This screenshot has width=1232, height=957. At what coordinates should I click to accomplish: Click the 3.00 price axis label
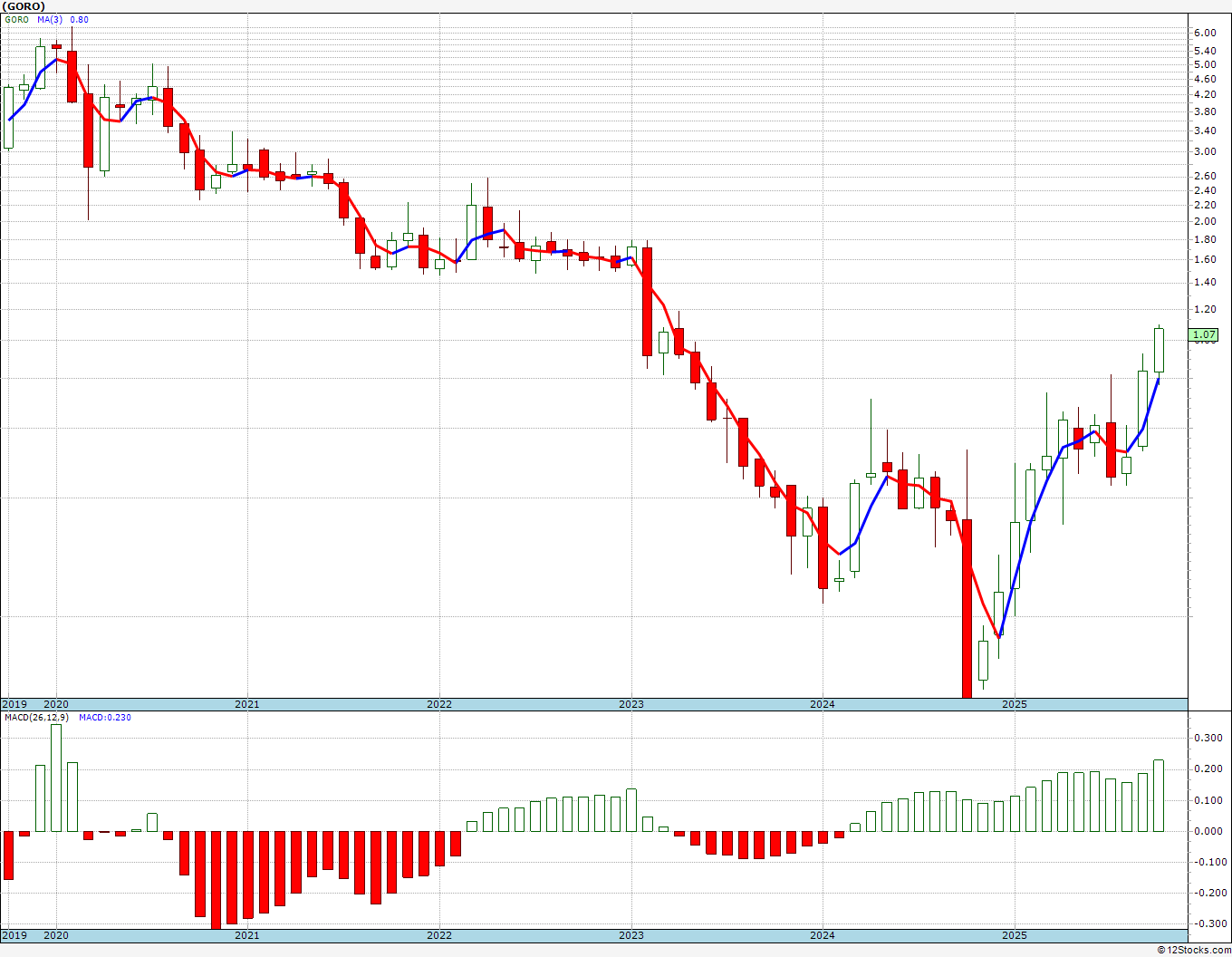(1205, 152)
